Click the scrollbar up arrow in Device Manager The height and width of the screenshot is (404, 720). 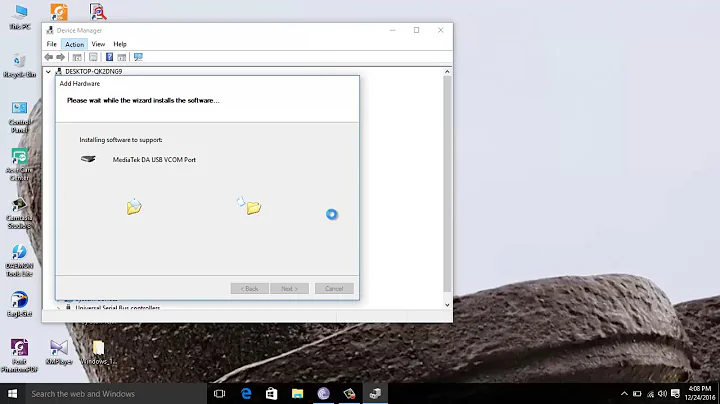[x=447, y=72]
